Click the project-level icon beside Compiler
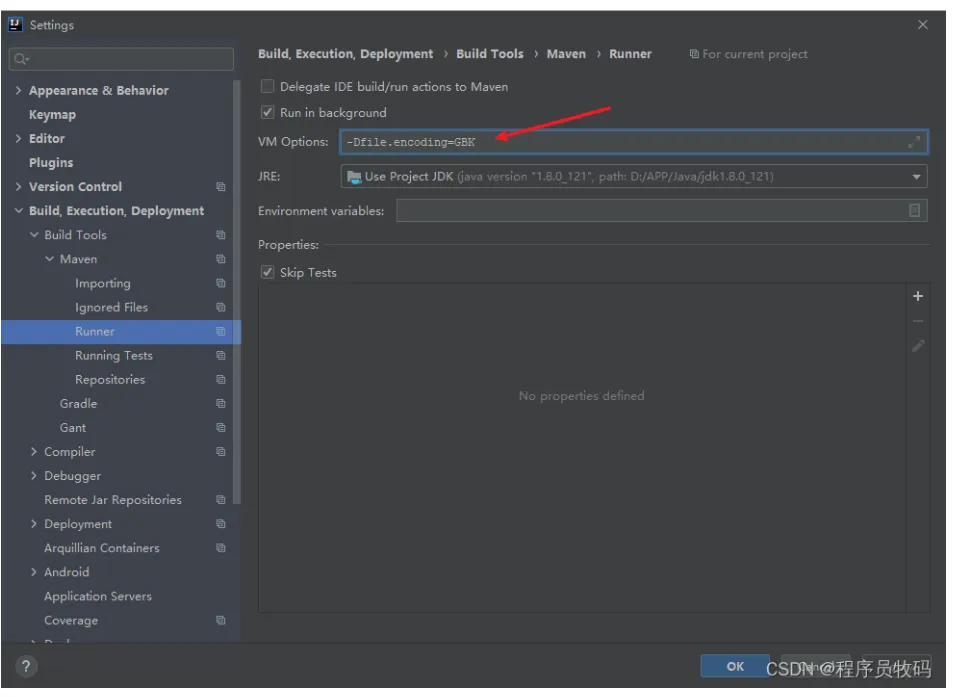Viewport: 972px width, 697px height. click(x=221, y=452)
